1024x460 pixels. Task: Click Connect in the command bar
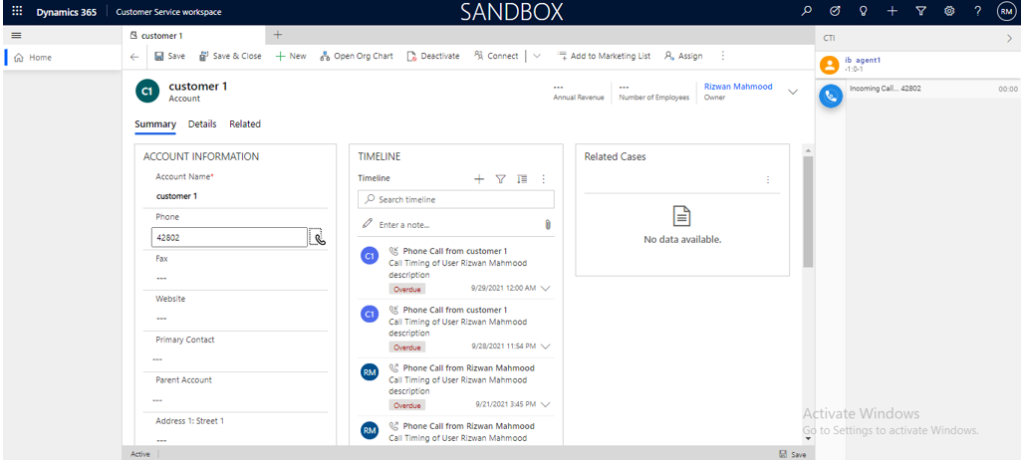[x=496, y=56]
